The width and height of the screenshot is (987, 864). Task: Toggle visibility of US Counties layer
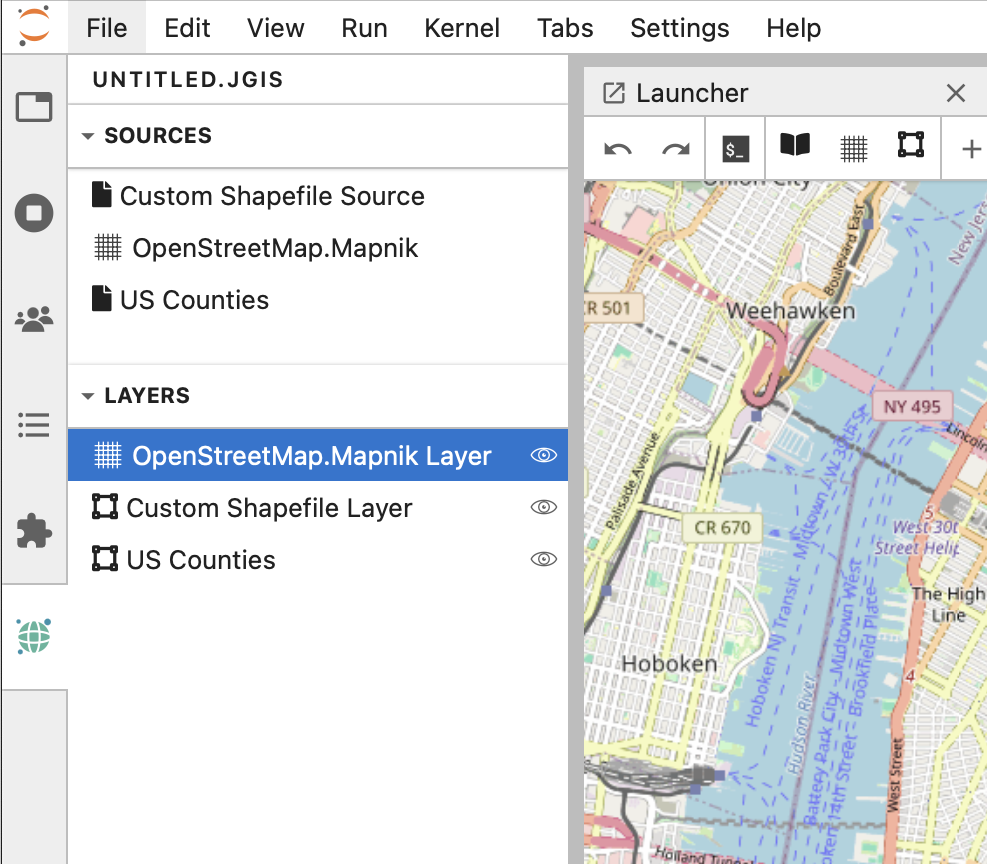coord(543,560)
